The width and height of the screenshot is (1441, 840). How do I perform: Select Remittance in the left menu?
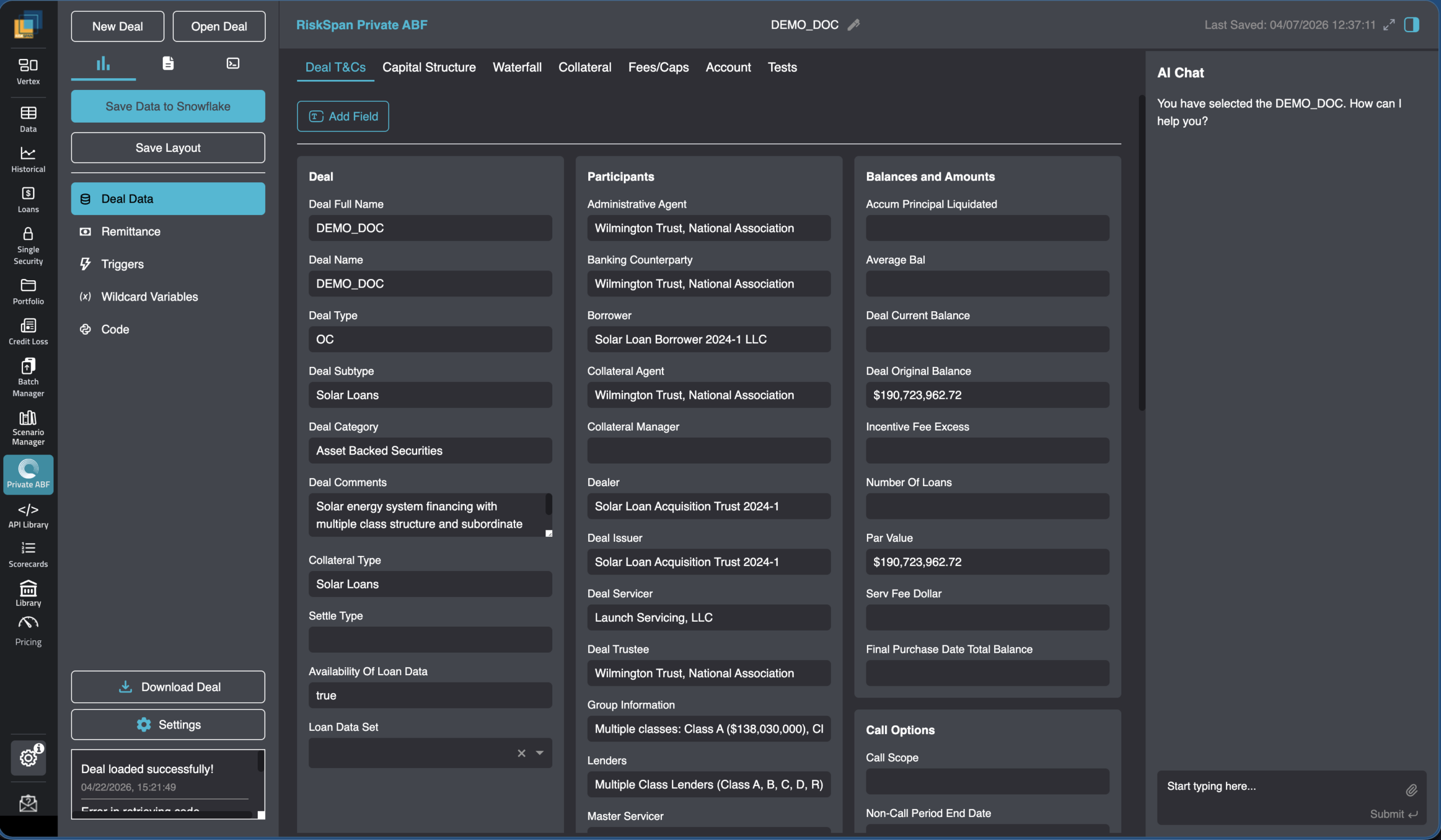coord(168,231)
